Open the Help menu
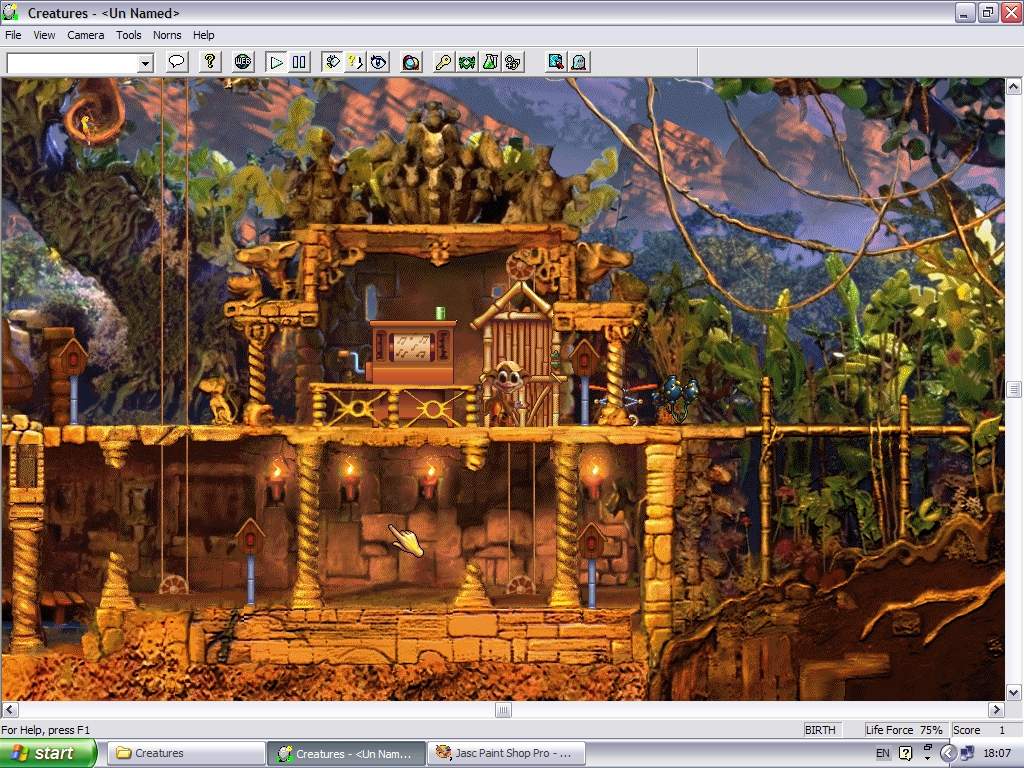 pyautogui.click(x=204, y=35)
